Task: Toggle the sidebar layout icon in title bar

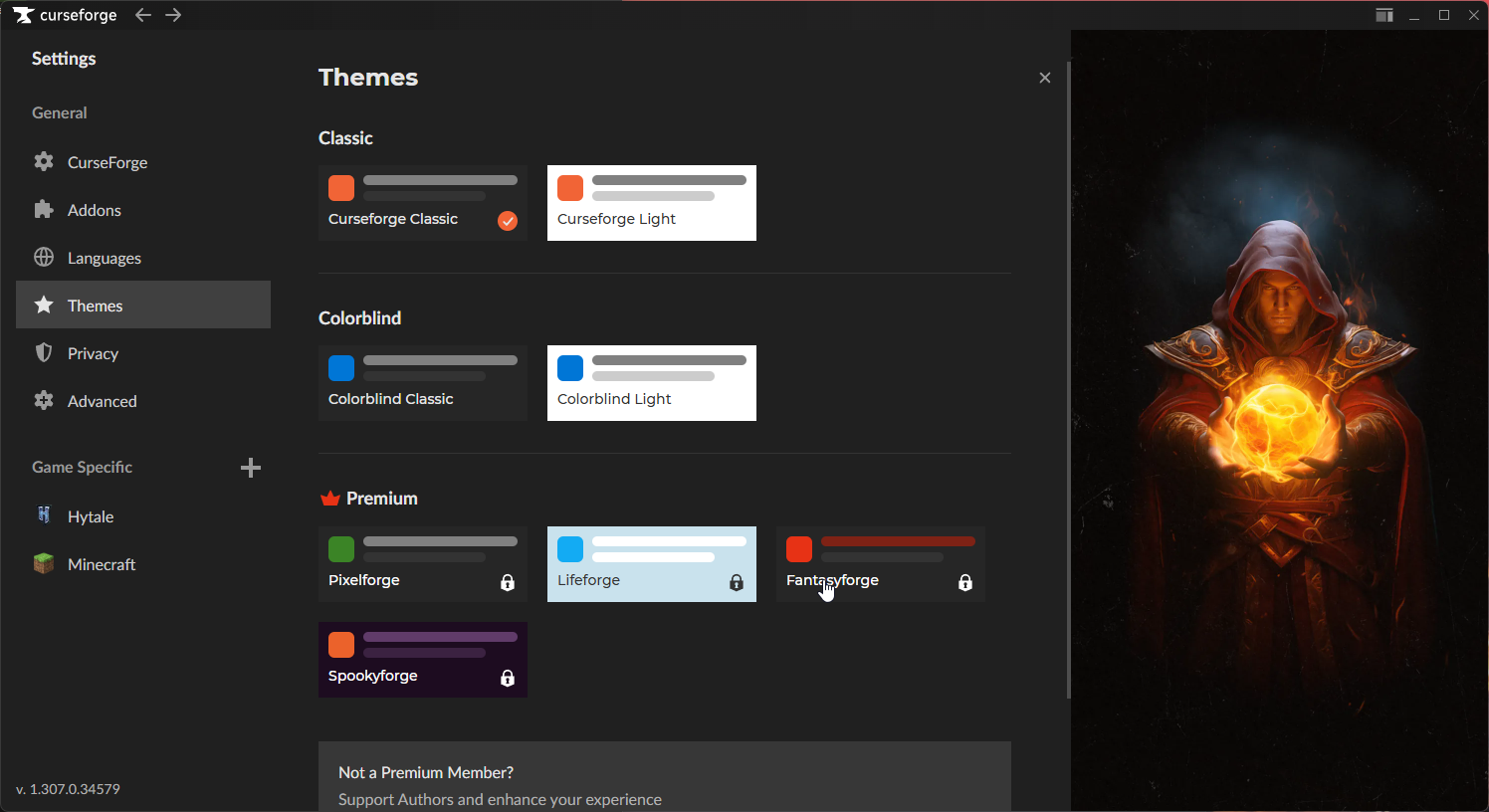Action: 1384,15
